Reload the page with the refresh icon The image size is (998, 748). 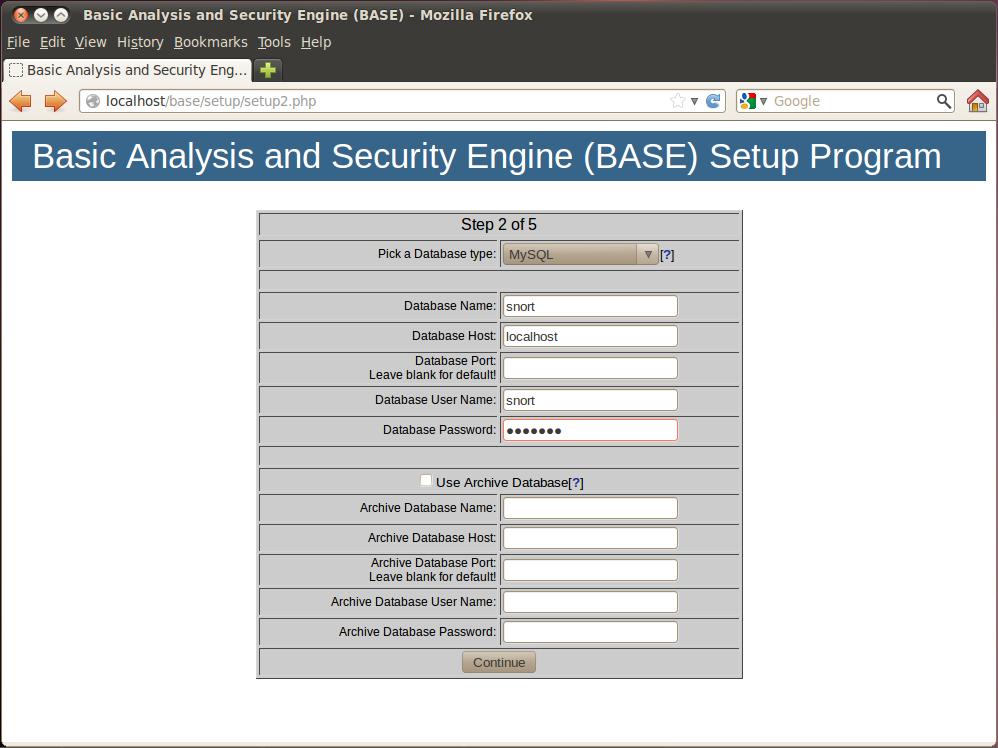coord(713,101)
